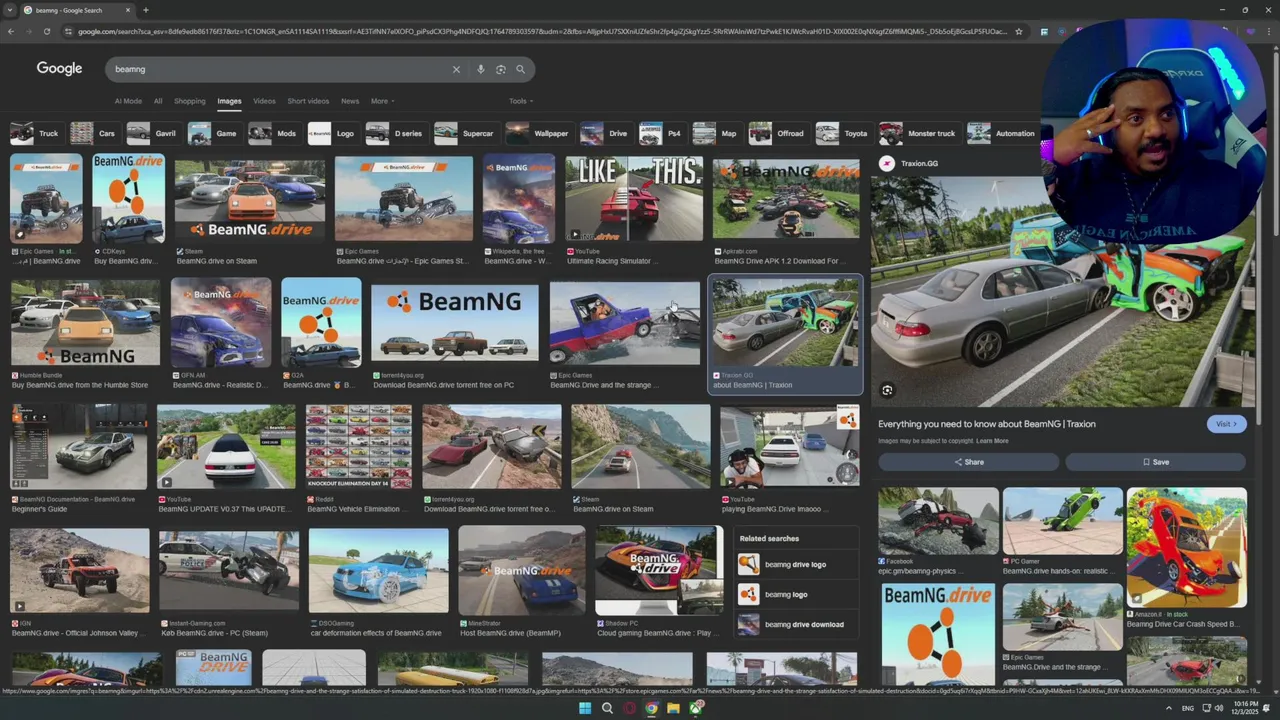Open Windows Start menu
The image size is (1280, 720).
[x=585, y=708]
